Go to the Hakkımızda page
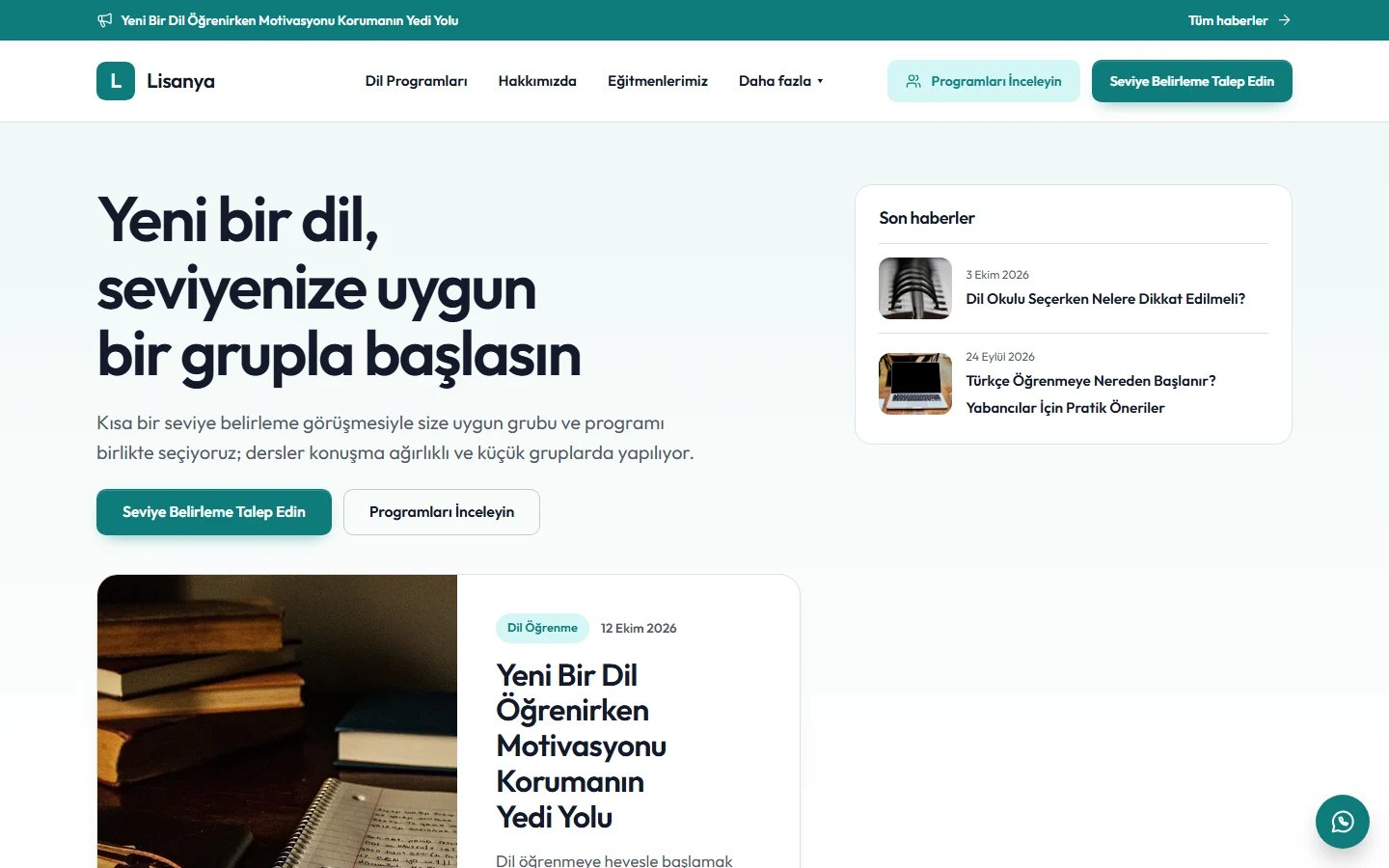 [x=537, y=81]
